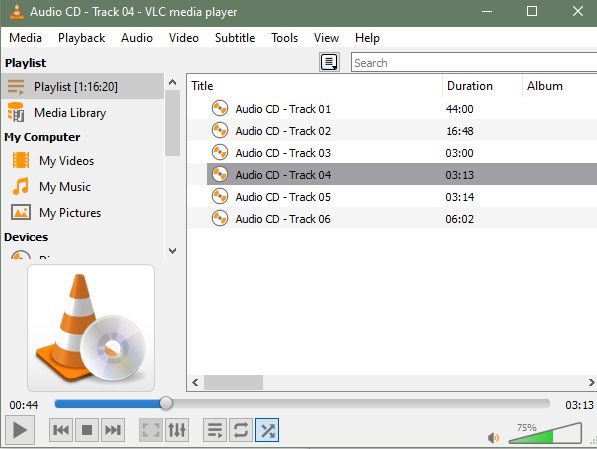Viewport: 597px width, 449px height.
Task: Click the My Music note icon
Action: tap(21, 186)
